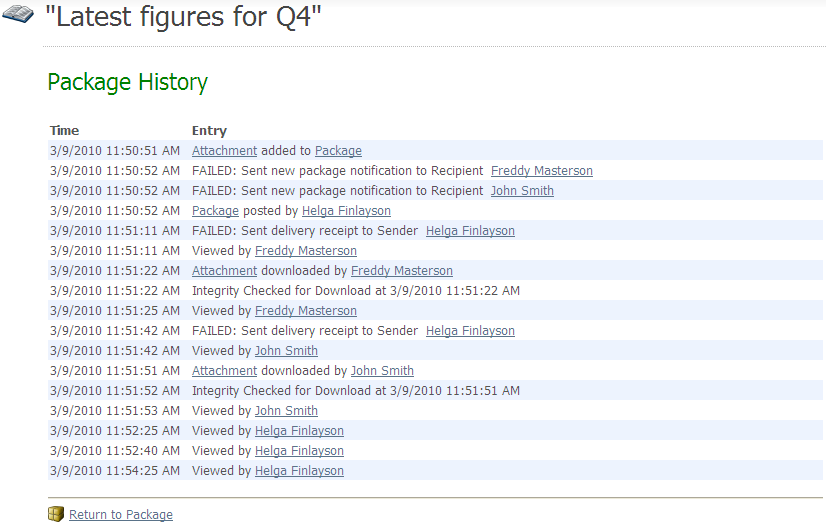Open John Smith link in 'downloaded by' row
This screenshot has height=525, width=826.
382,371
